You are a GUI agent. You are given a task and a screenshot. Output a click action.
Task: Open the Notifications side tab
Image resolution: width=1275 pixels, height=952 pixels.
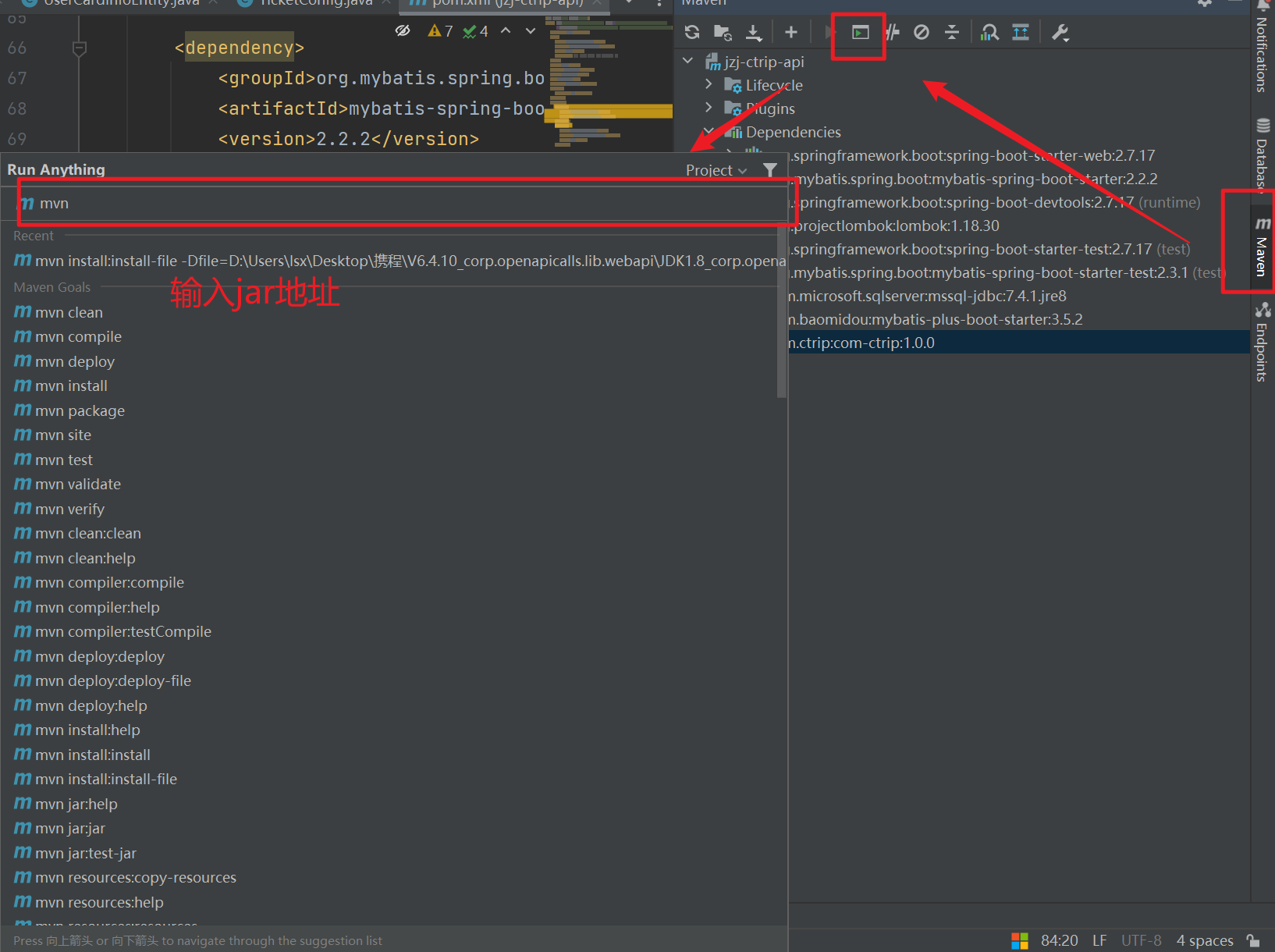click(x=1262, y=48)
